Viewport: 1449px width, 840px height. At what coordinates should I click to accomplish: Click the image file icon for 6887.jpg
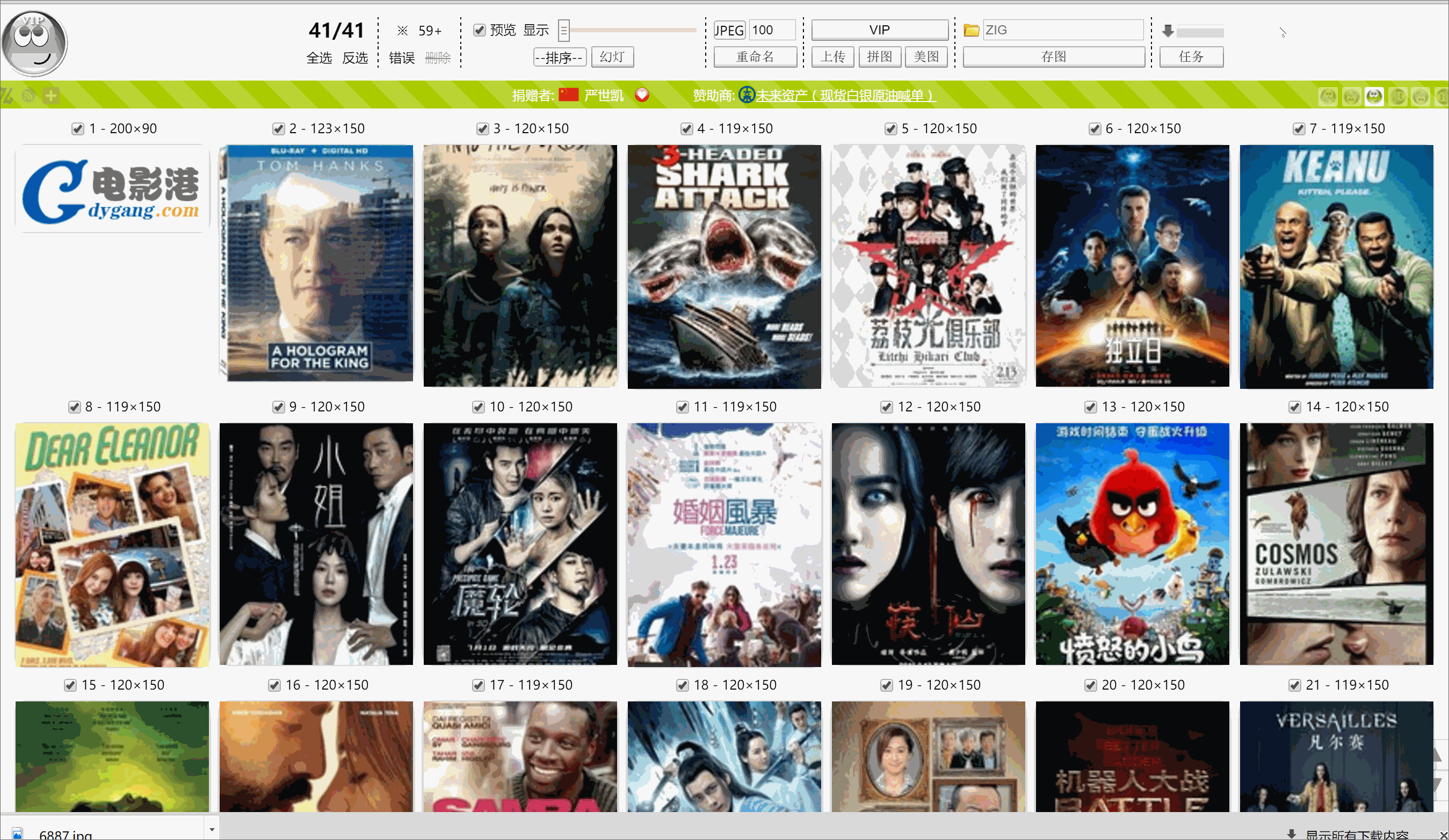tap(18, 833)
